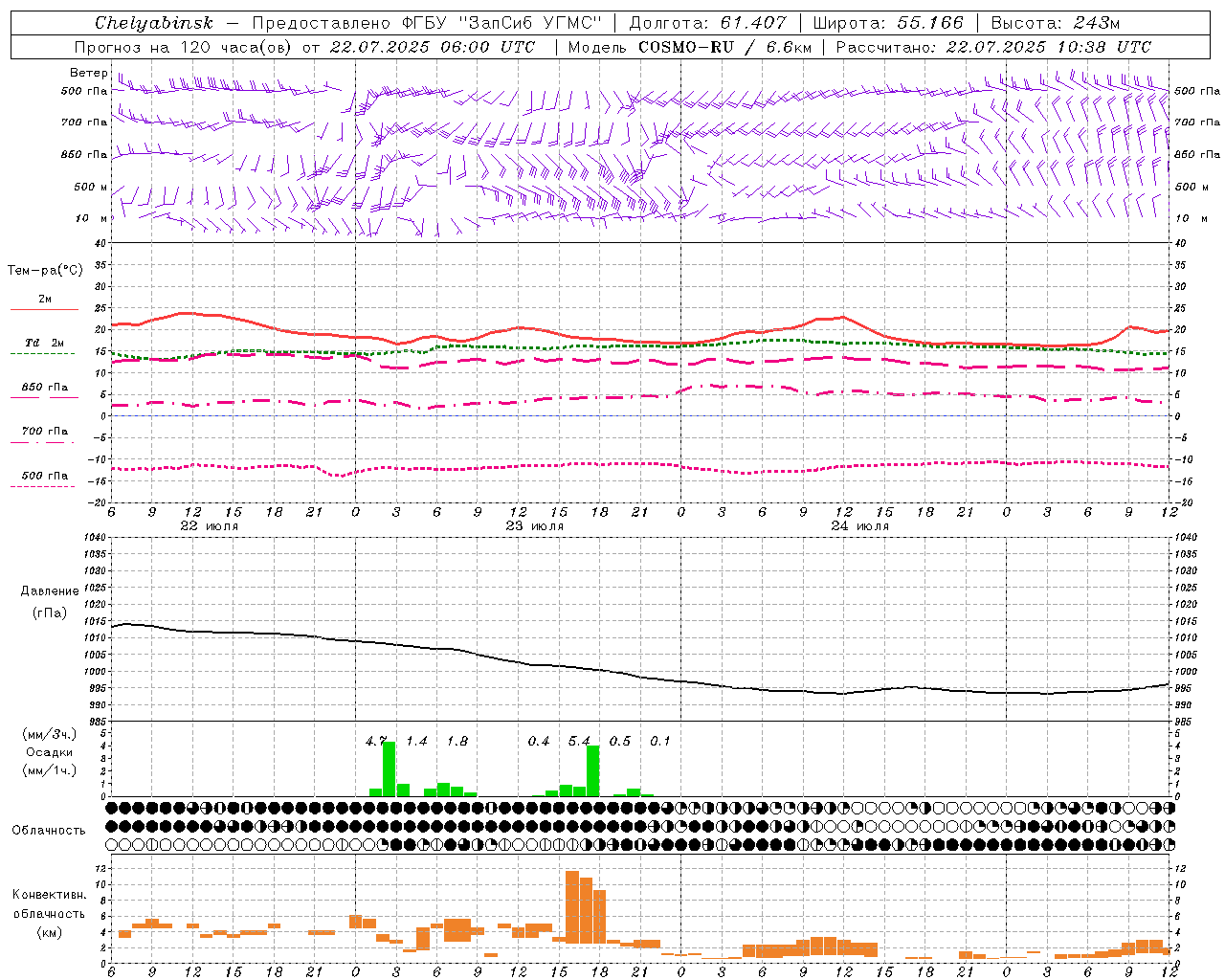Viewport: 1225px width, 980px height.
Task: Click the '0.1' precipitation total
Action: [x=660, y=741]
